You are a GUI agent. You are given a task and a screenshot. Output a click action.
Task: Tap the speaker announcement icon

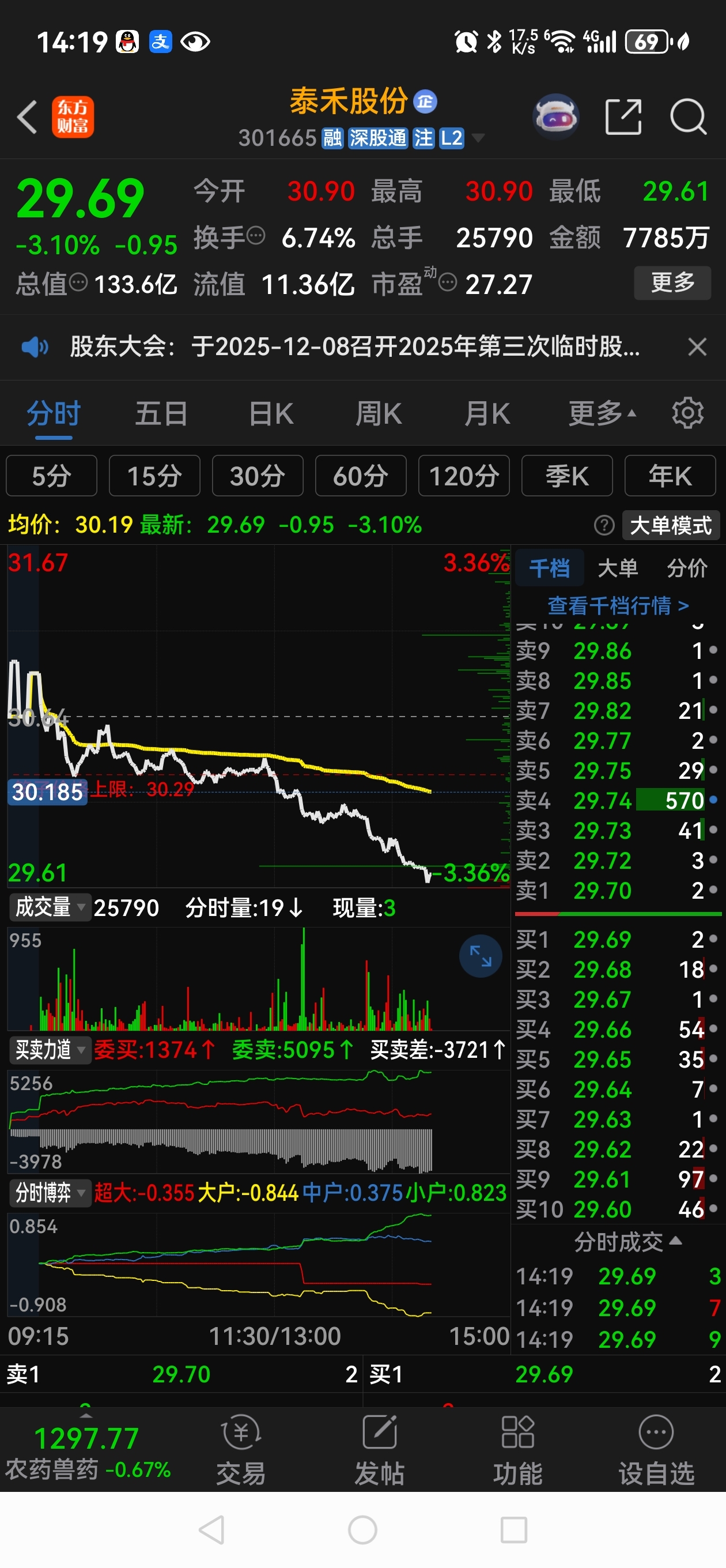point(35,347)
